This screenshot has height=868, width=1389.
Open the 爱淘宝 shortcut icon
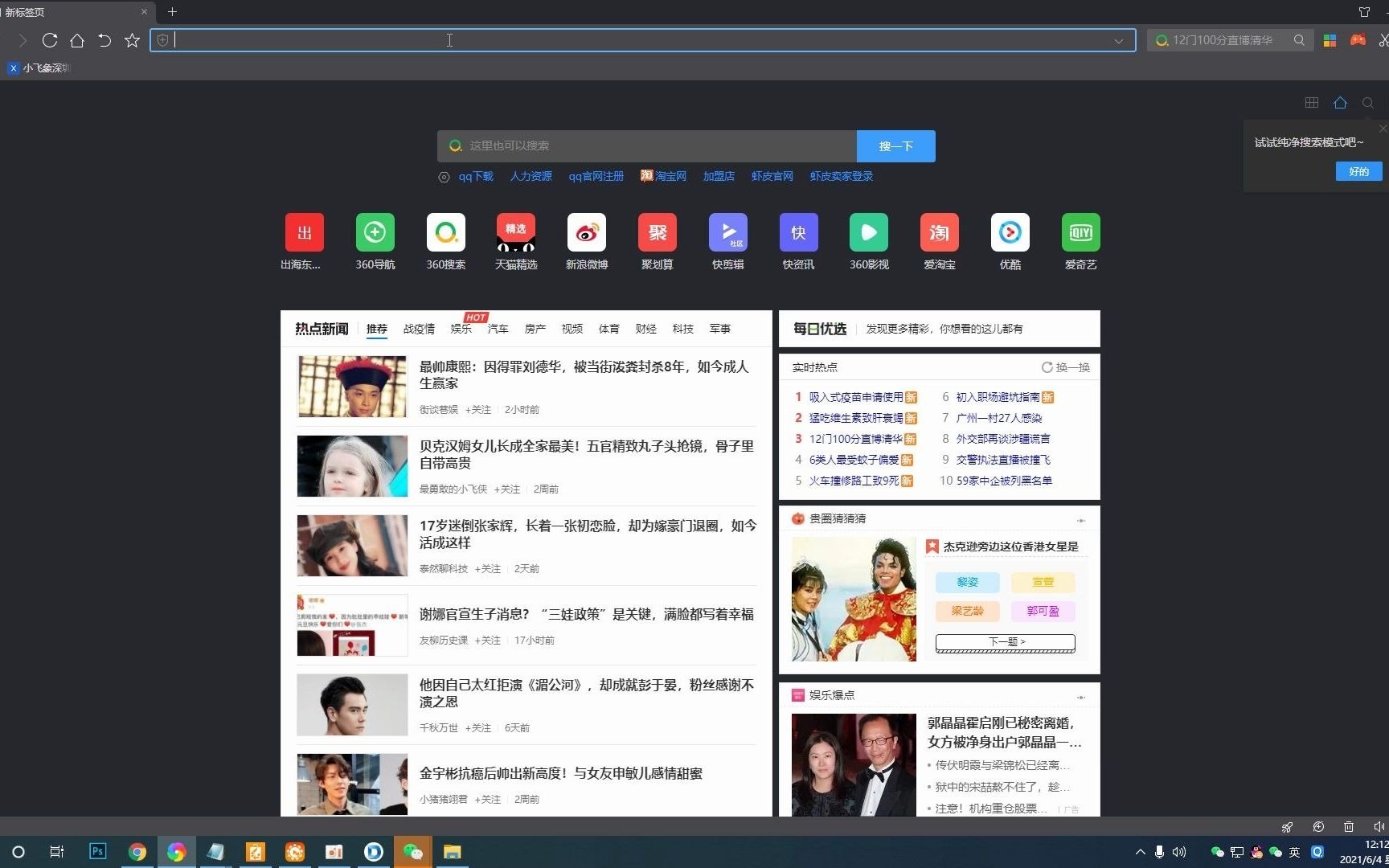[x=940, y=233]
